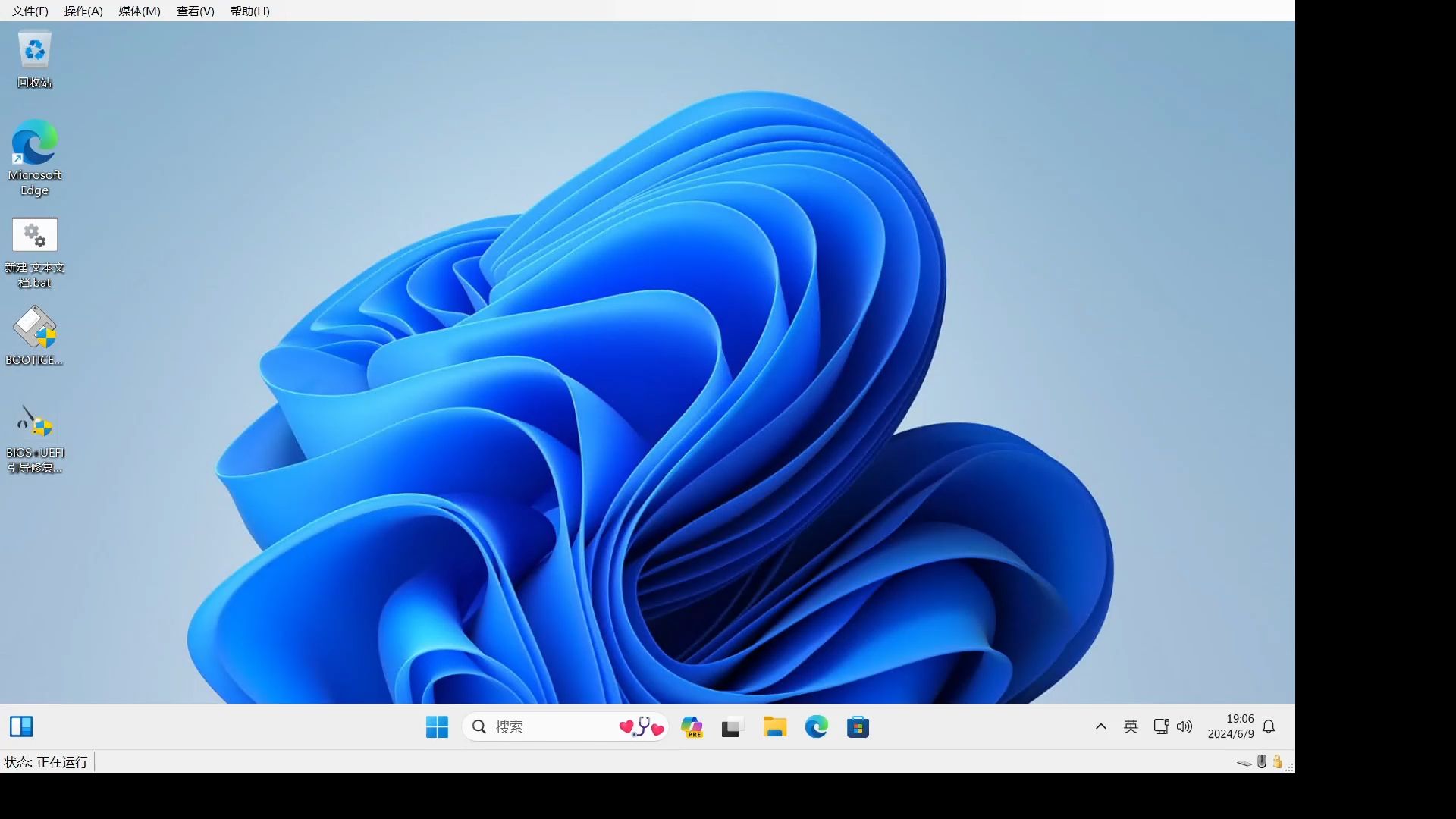Open network status tray icon
Image resolution: width=1456 pixels, height=819 pixels.
(1161, 726)
